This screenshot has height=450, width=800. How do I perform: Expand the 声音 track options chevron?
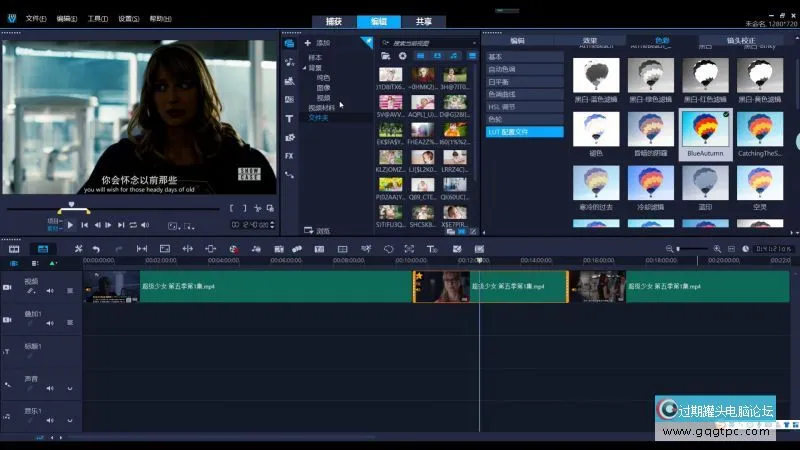[70, 388]
